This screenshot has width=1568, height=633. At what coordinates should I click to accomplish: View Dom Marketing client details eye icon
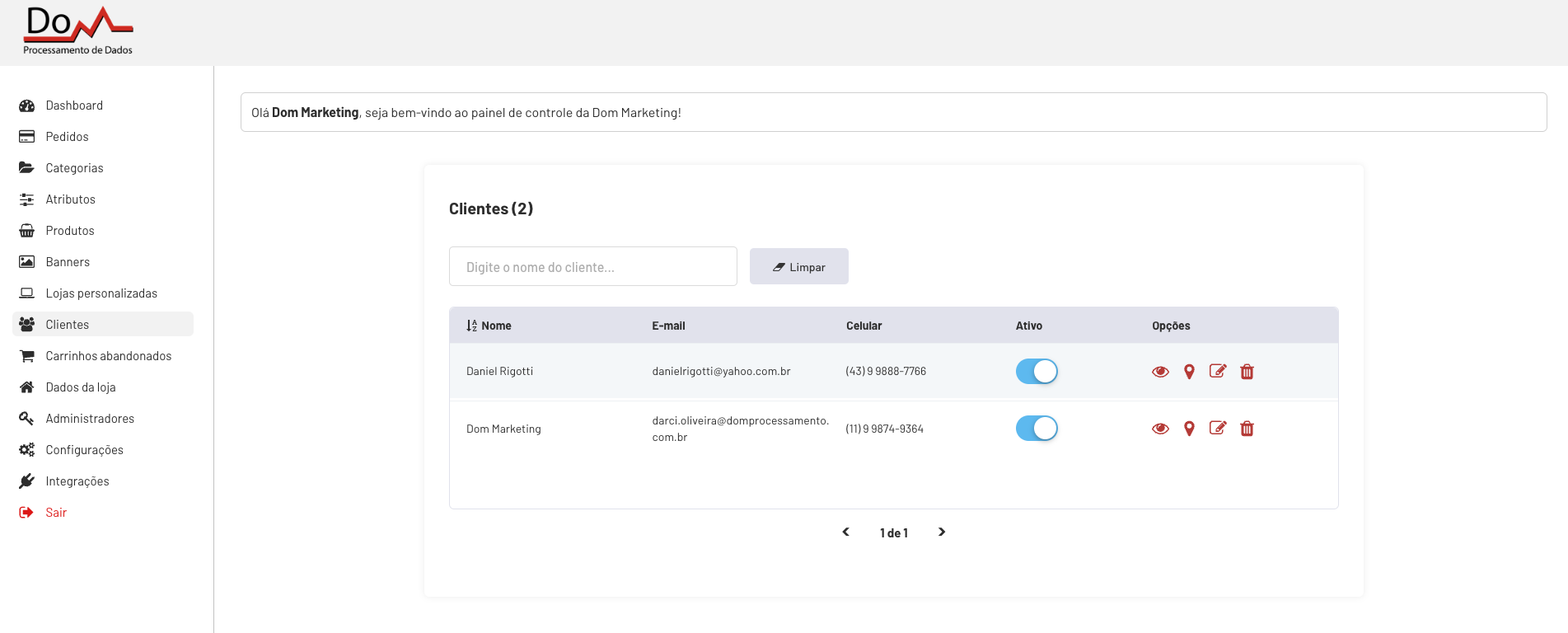pos(1160,429)
